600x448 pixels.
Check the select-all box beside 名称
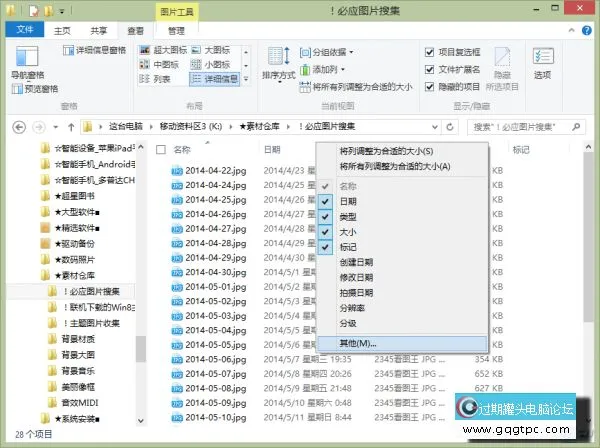(x=161, y=150)
